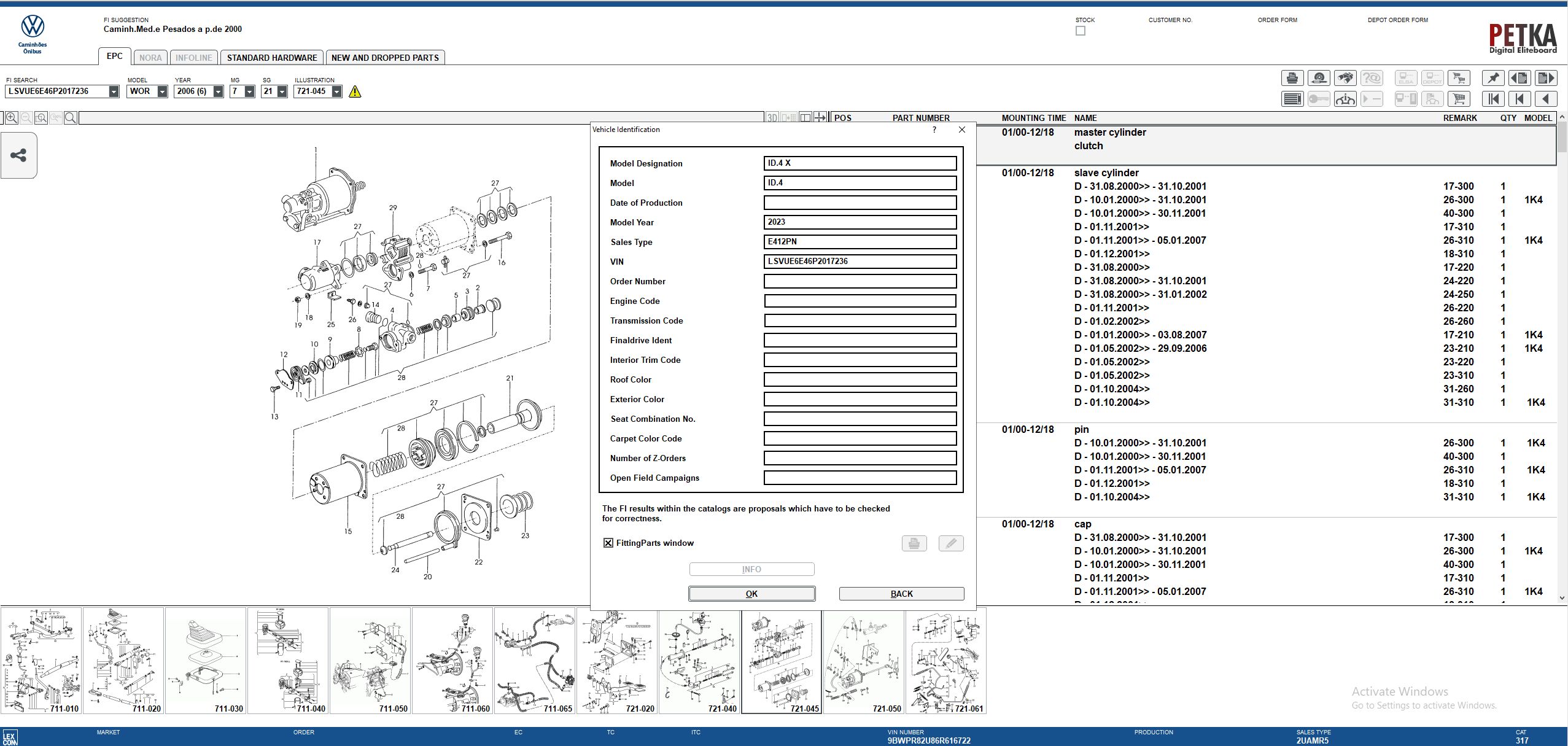
Task: Expand the ILLUSTRATION dropdown 721-045
Action: click(336, 91)
